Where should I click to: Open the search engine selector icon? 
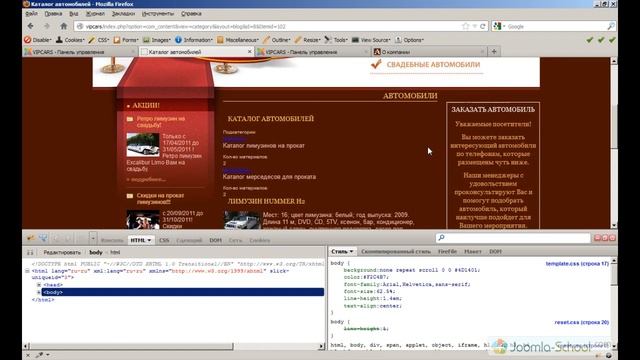[498, 26]
